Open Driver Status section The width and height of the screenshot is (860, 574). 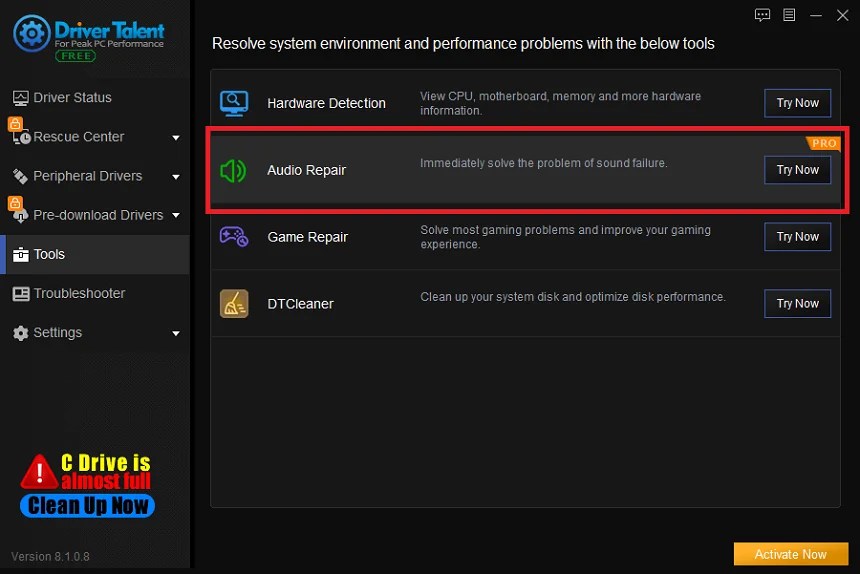pos(95,98)
